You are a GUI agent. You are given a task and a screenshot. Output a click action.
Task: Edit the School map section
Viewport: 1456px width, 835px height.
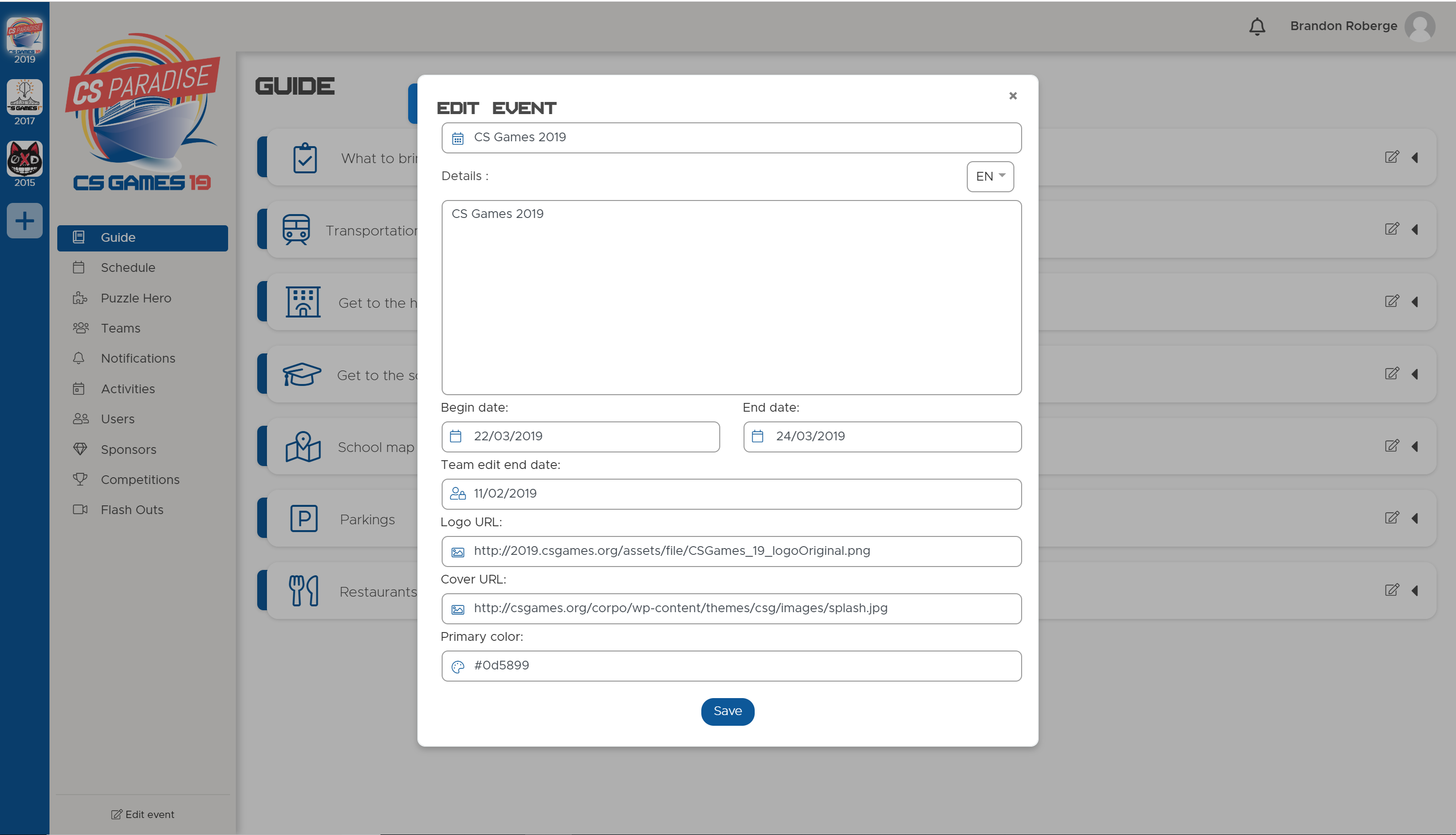1392,446
